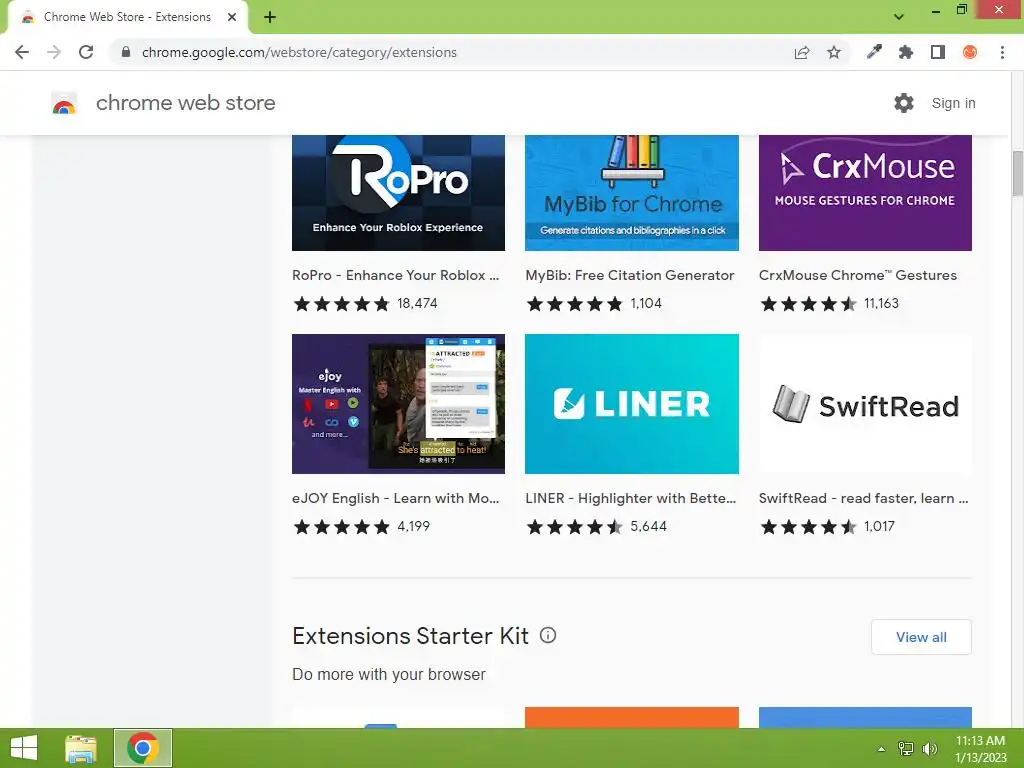1024x768 pixels.
Task: Open web store settings gear
Action: pos(904,103)
